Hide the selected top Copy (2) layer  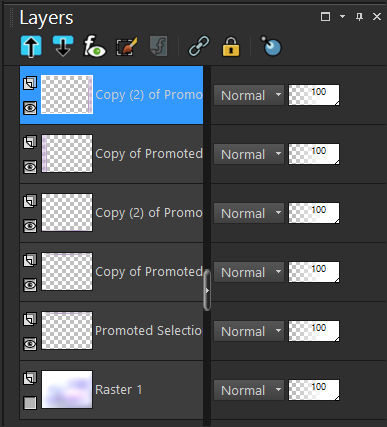coord(30,108)
